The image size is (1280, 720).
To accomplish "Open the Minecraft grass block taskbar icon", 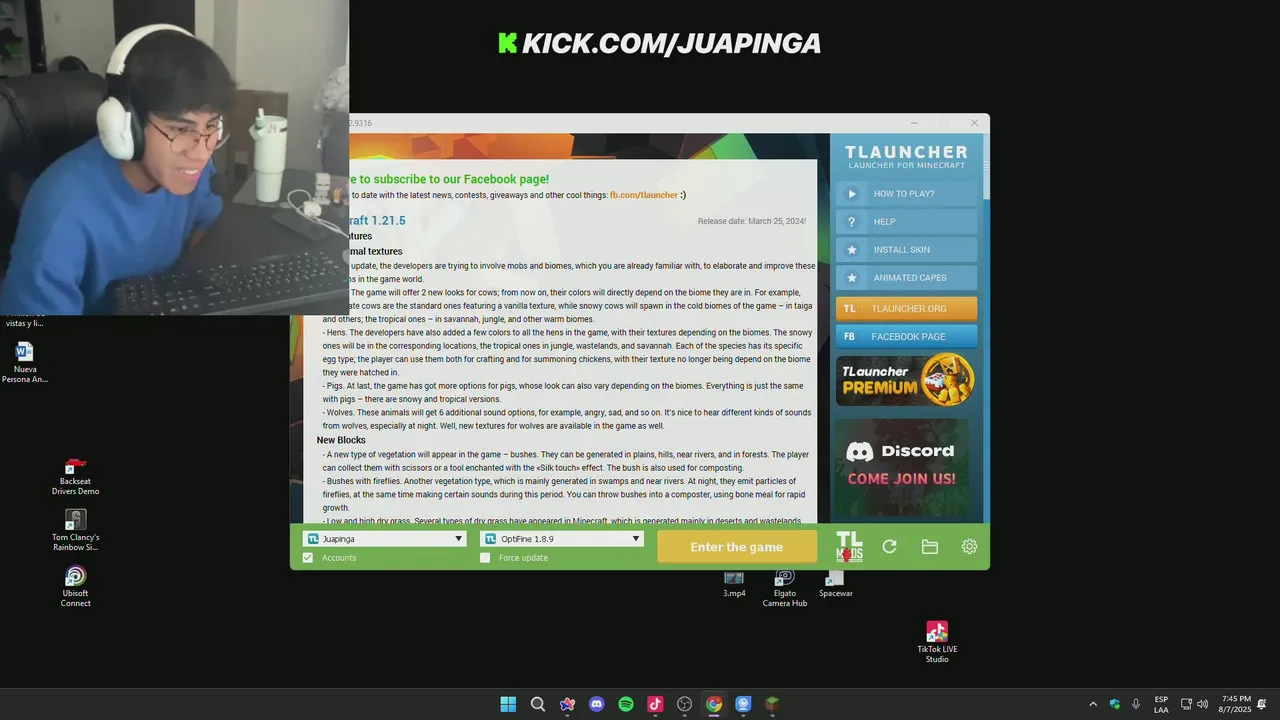I will click(772, 704).
